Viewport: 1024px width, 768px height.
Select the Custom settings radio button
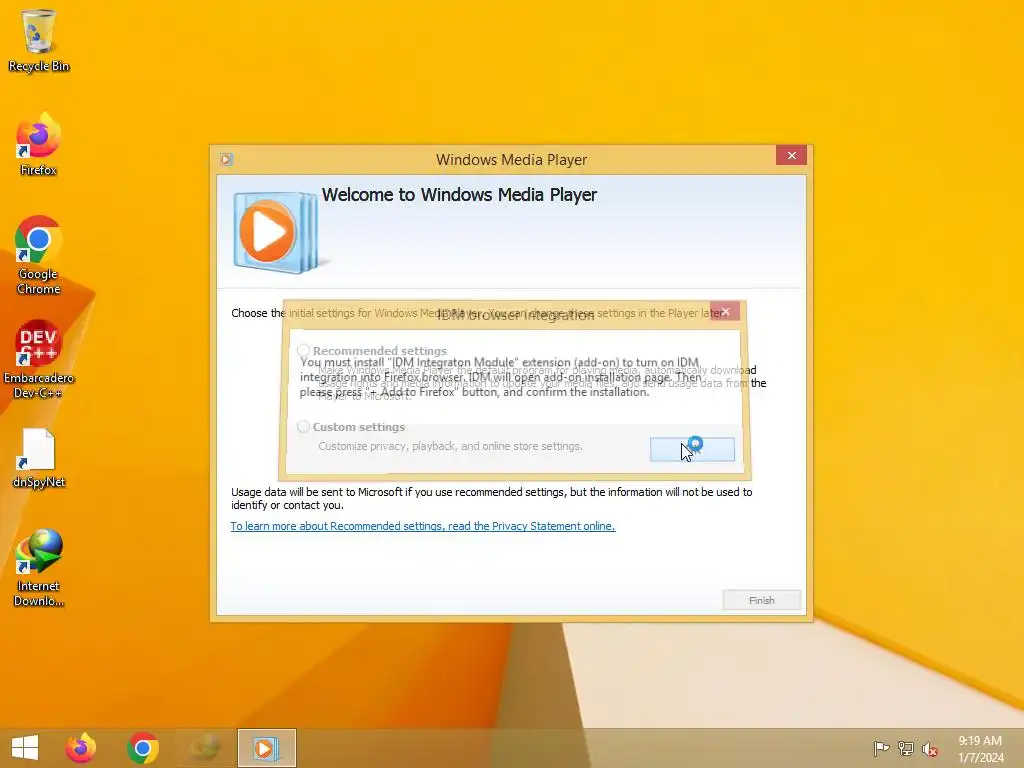(x=303, y=426)
